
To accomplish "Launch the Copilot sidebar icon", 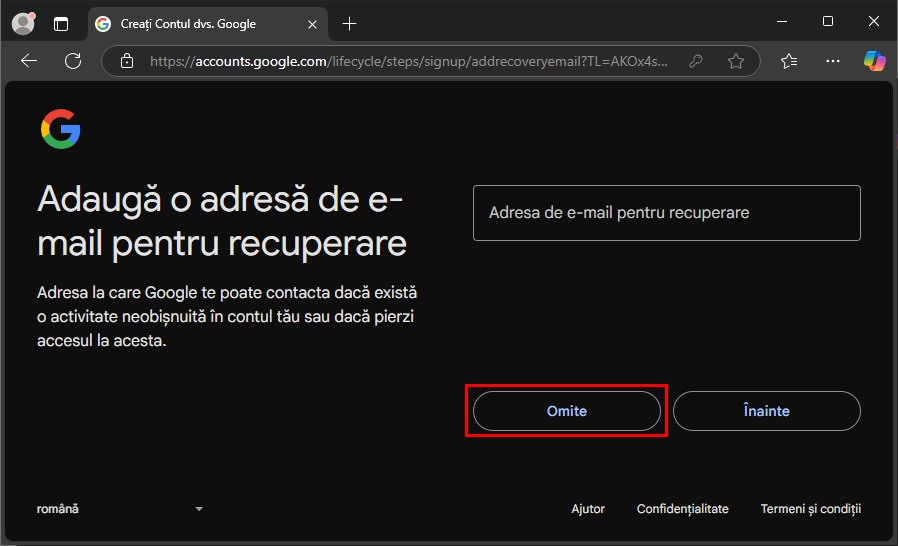I will tap(874, 61).
